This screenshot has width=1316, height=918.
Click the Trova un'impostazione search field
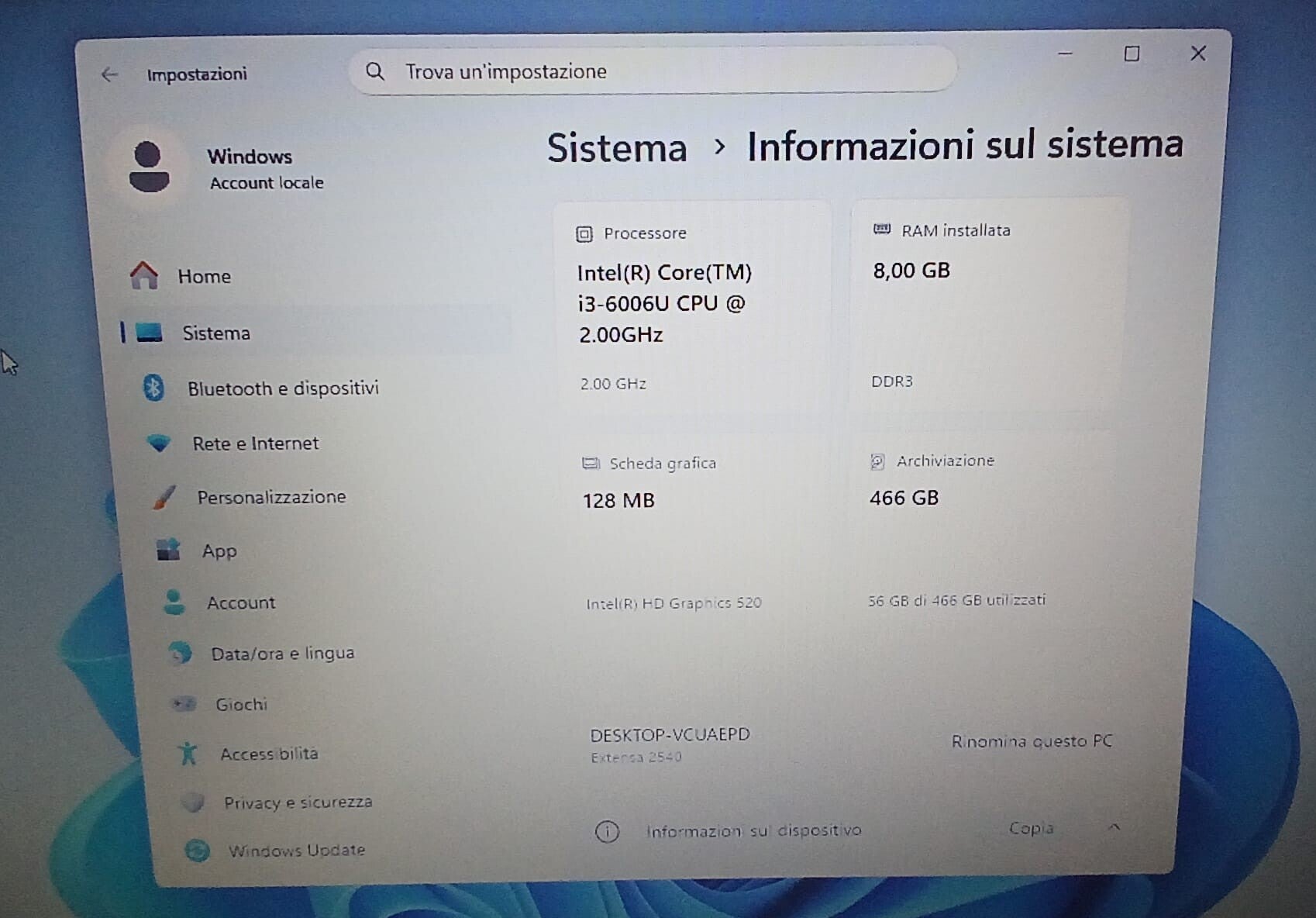[x=653, y=71]
